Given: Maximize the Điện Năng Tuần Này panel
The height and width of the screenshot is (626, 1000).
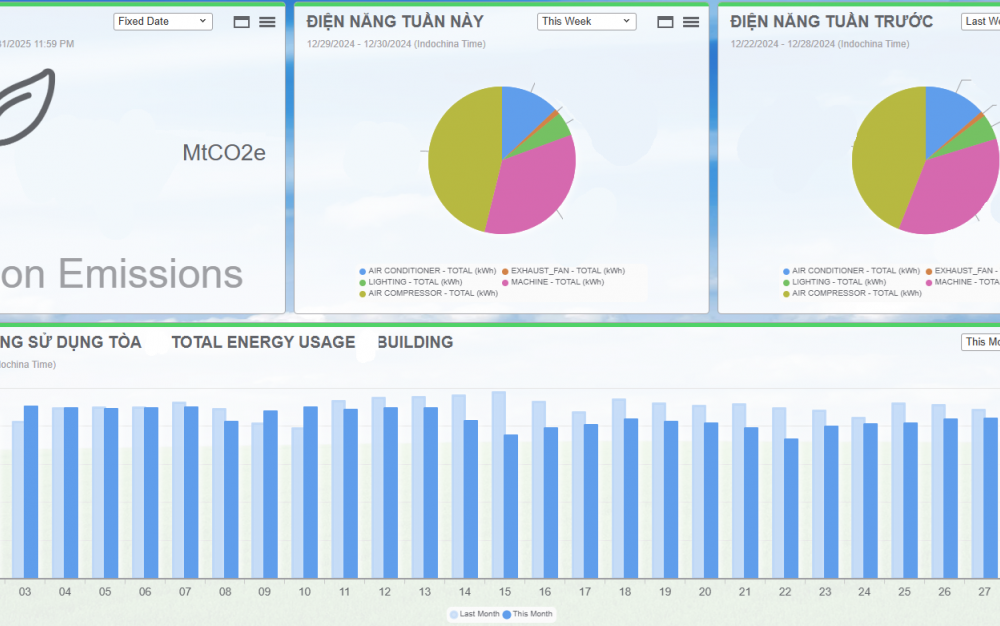Looking at the screenshot, I should pos(665,22).
